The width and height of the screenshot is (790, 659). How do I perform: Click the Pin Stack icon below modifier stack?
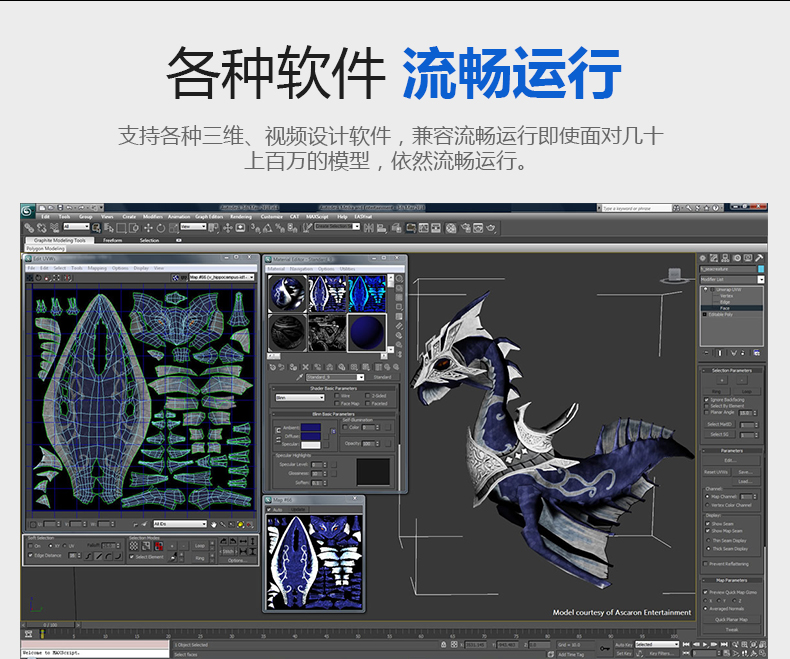point(706,353)
